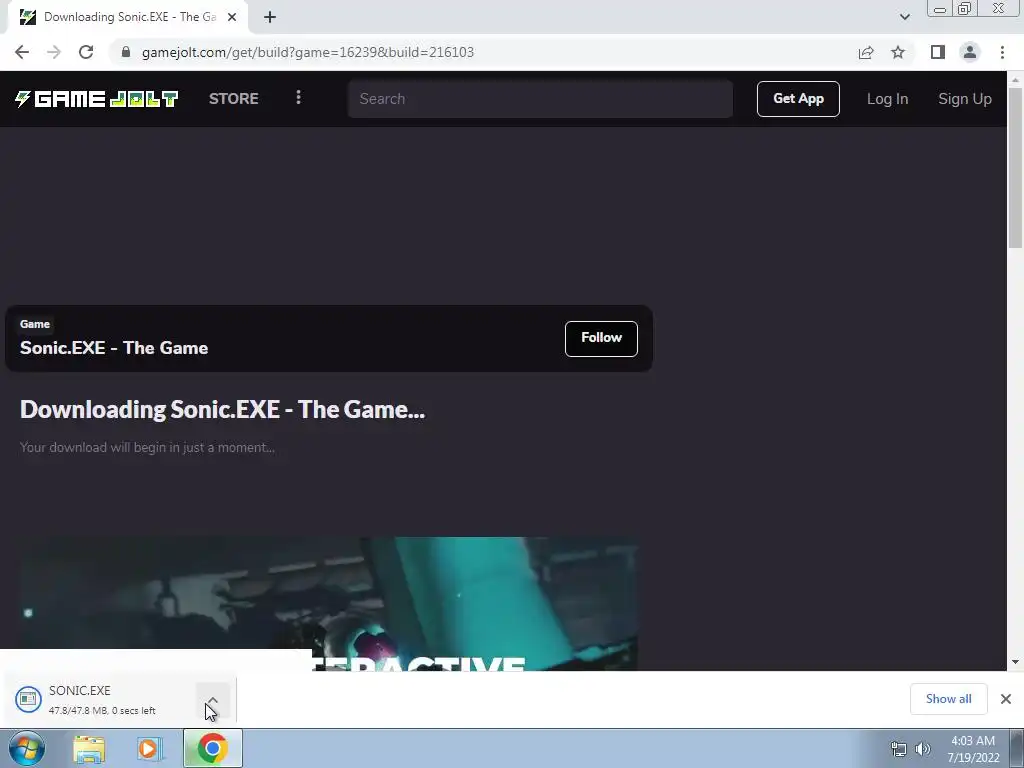
Task: Click the Game Jolt logo
Action: [x=97, y=99]
